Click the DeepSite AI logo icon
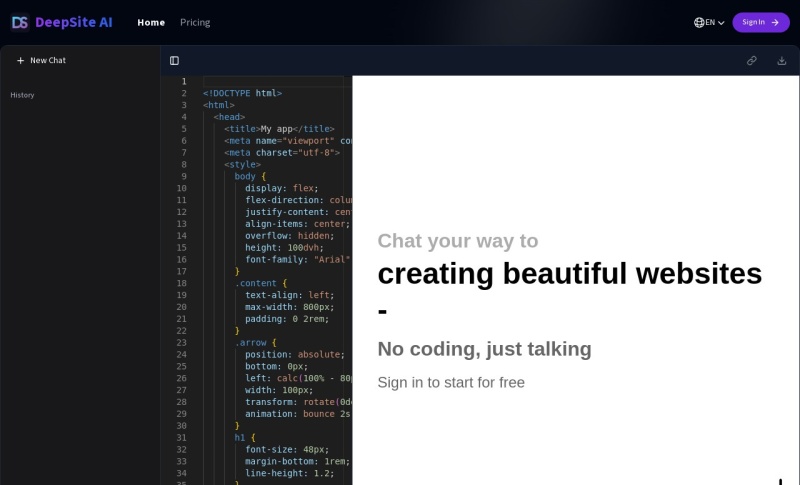The width and height of the screenshot is (800, 485). tap(20, 22)
